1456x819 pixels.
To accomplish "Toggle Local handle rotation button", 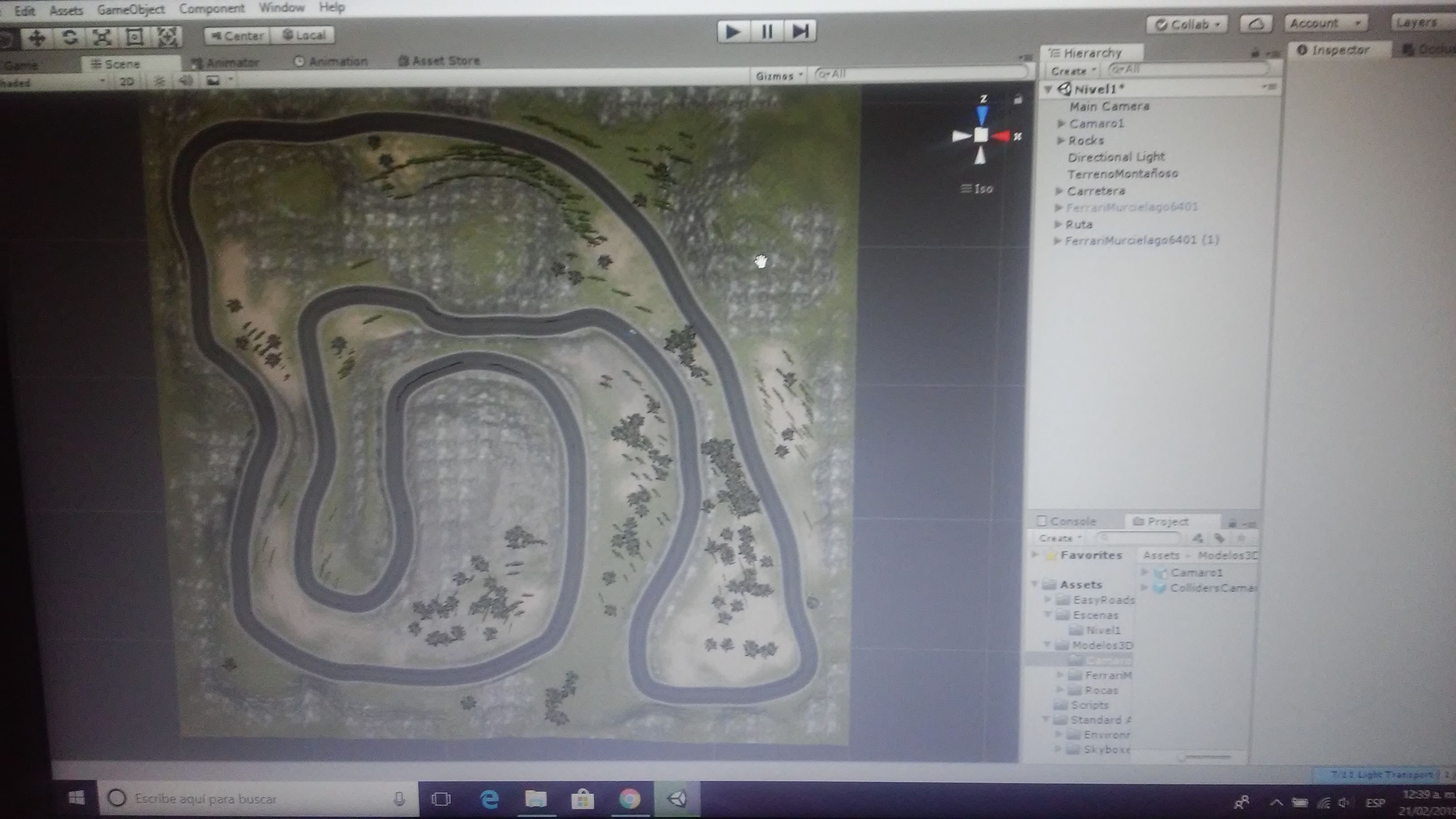I will pyautogui.click(x=303, y=35).
